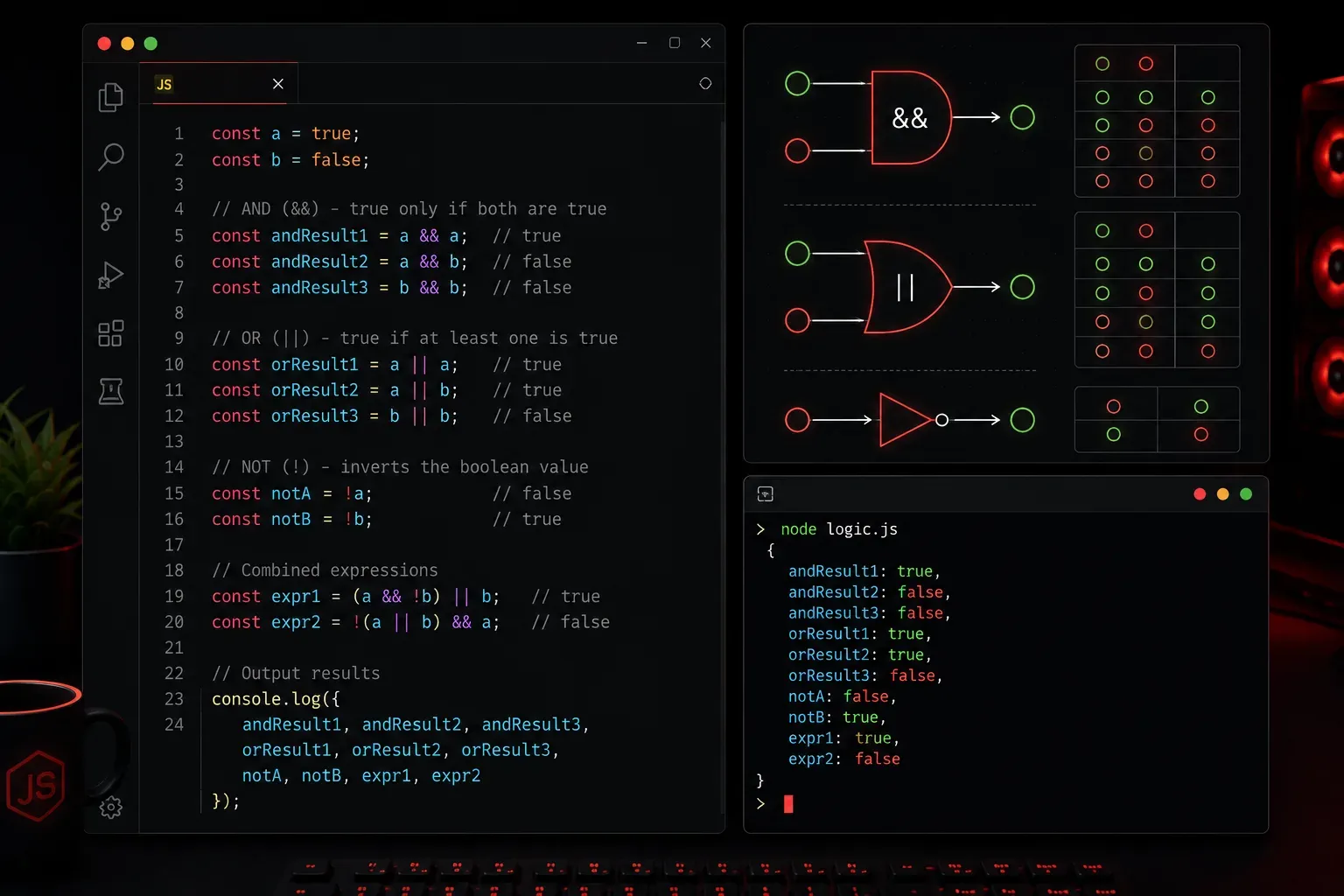The width and height of the screenshot is (1344, 896).
Task: Click 'orResult1: true,' in terminal output
Action: coord(860,633)
